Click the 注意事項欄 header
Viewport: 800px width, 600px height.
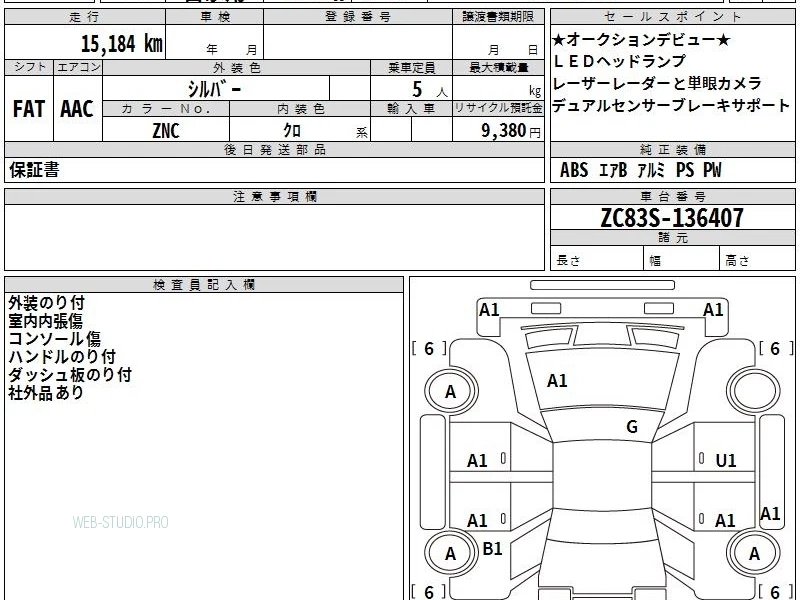click(x=274, y=197)
